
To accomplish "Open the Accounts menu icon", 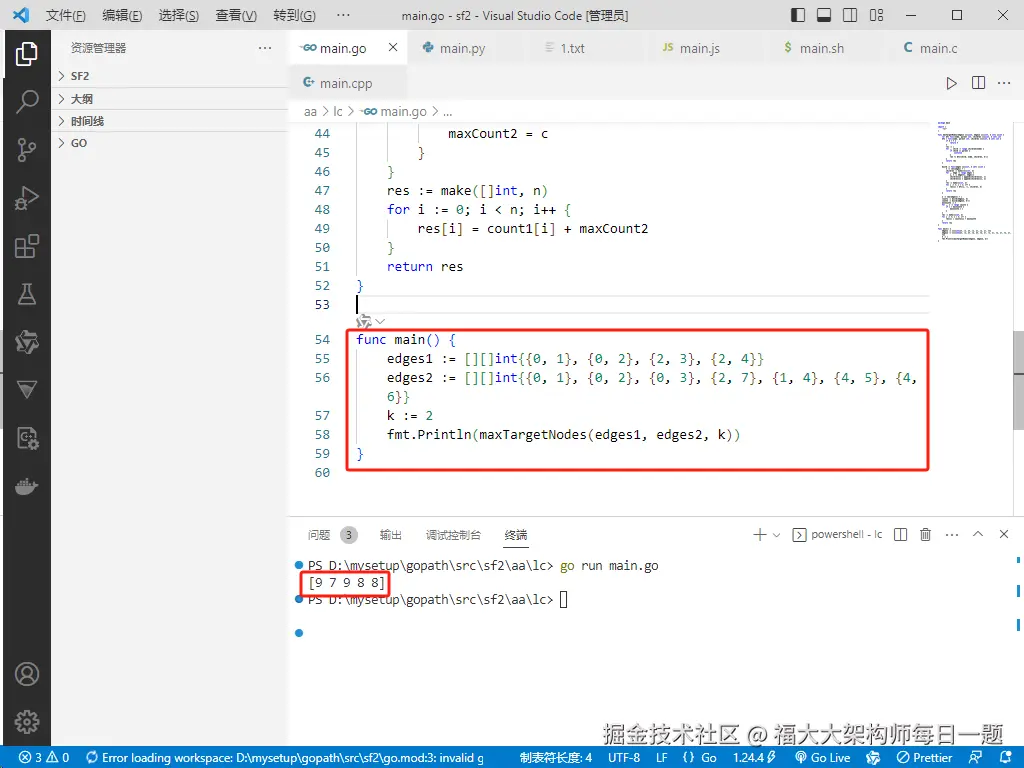I will pyautogui.click(x=27, y=674).
